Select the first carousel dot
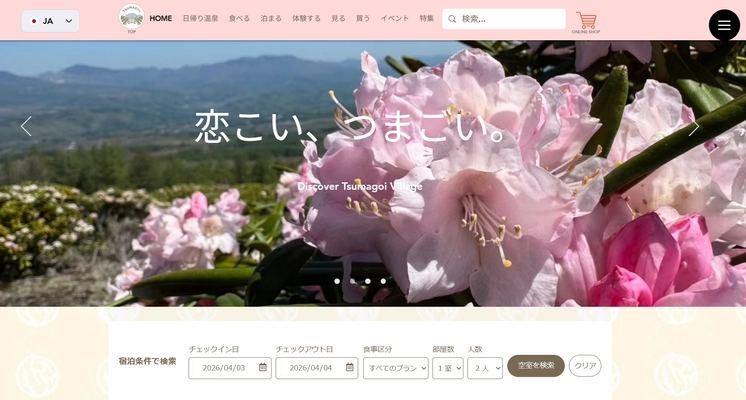 (x=337, y=281)
